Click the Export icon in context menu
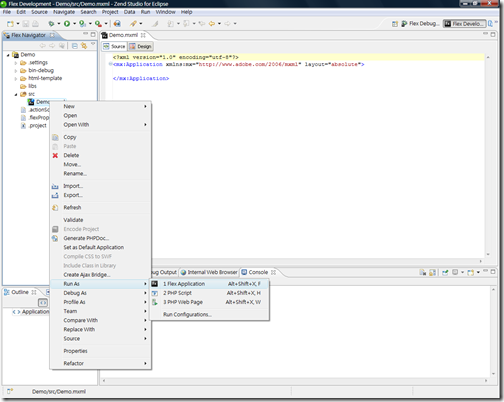Image resolution: width=504 pixels, height=402 pixels. coord(55,195)
